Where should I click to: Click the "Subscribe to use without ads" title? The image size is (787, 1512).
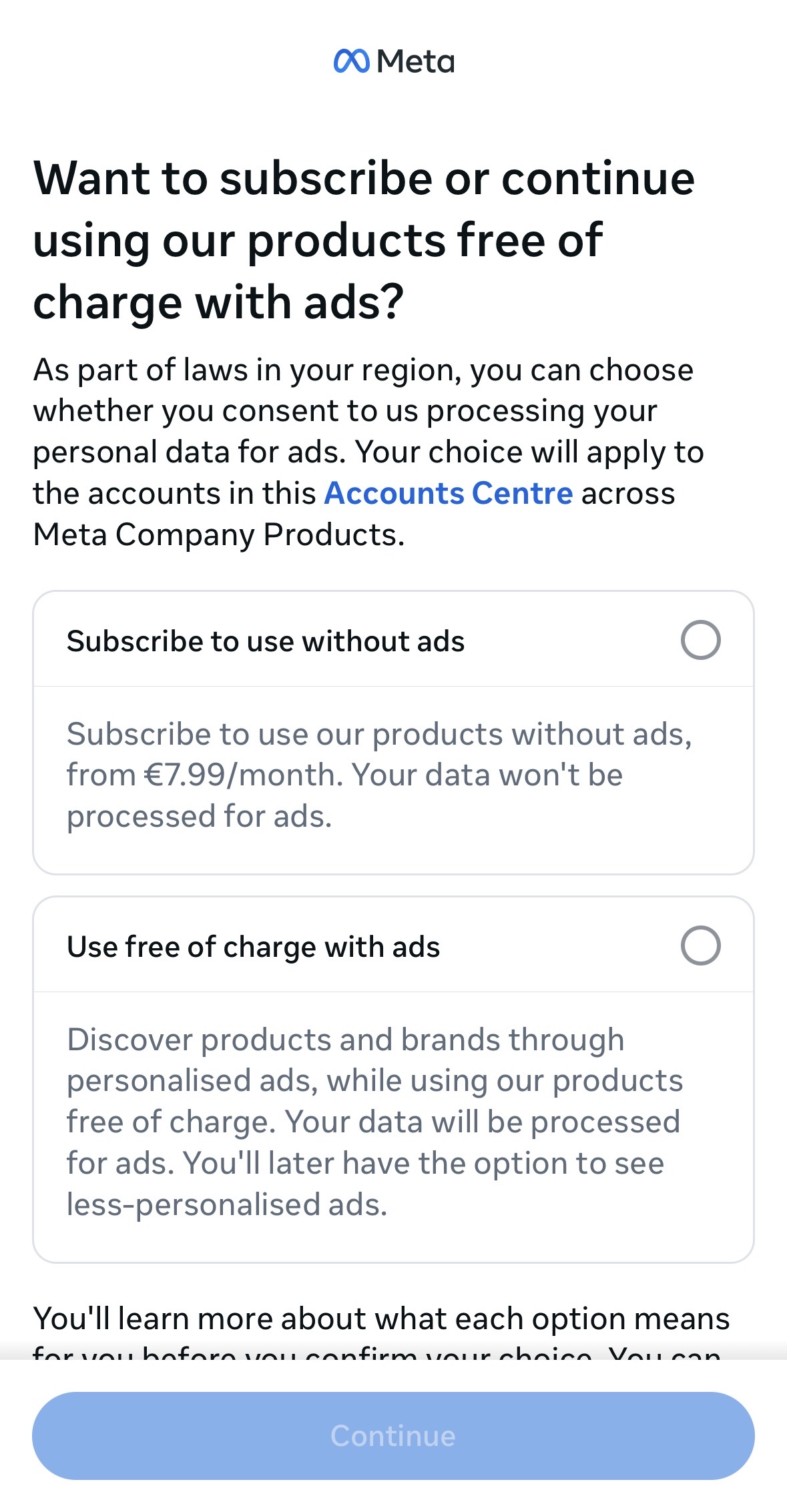pos(266,641)
